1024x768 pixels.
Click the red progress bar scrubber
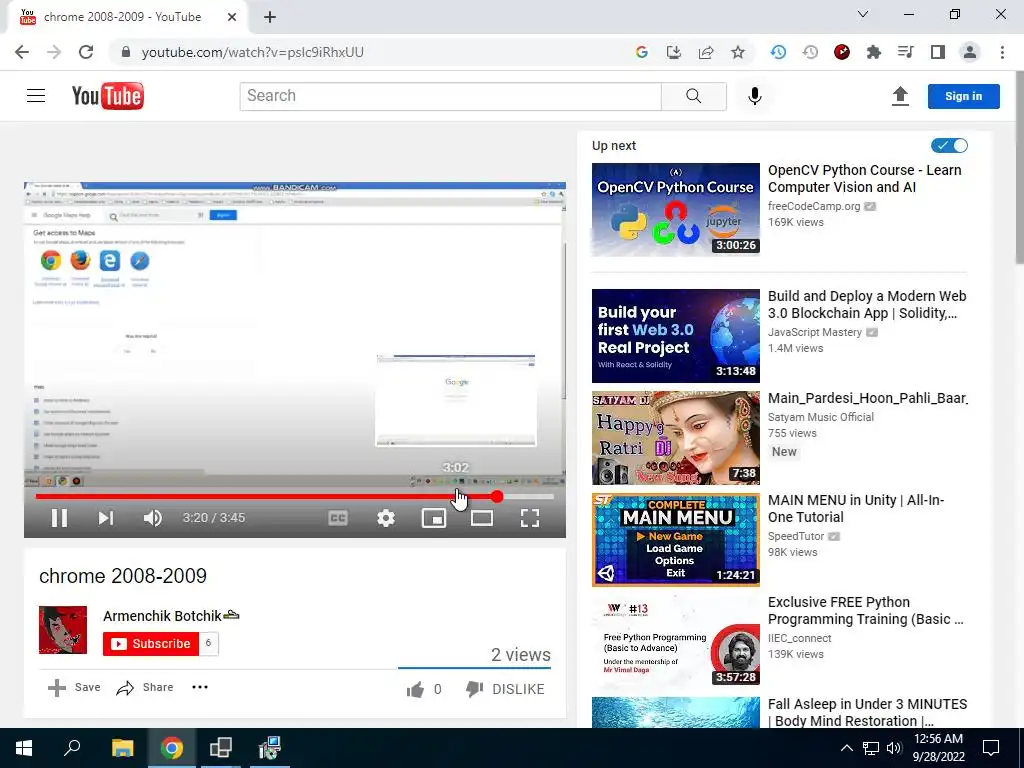pyautogui.click(x=497, y=497)
